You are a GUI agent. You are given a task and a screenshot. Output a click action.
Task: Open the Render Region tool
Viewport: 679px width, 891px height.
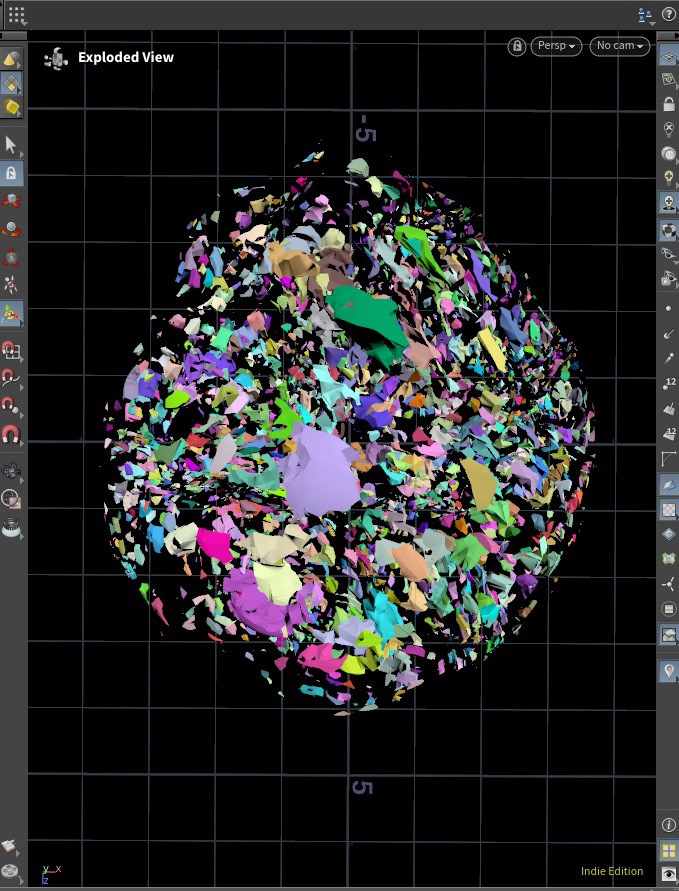pos(11,499)
